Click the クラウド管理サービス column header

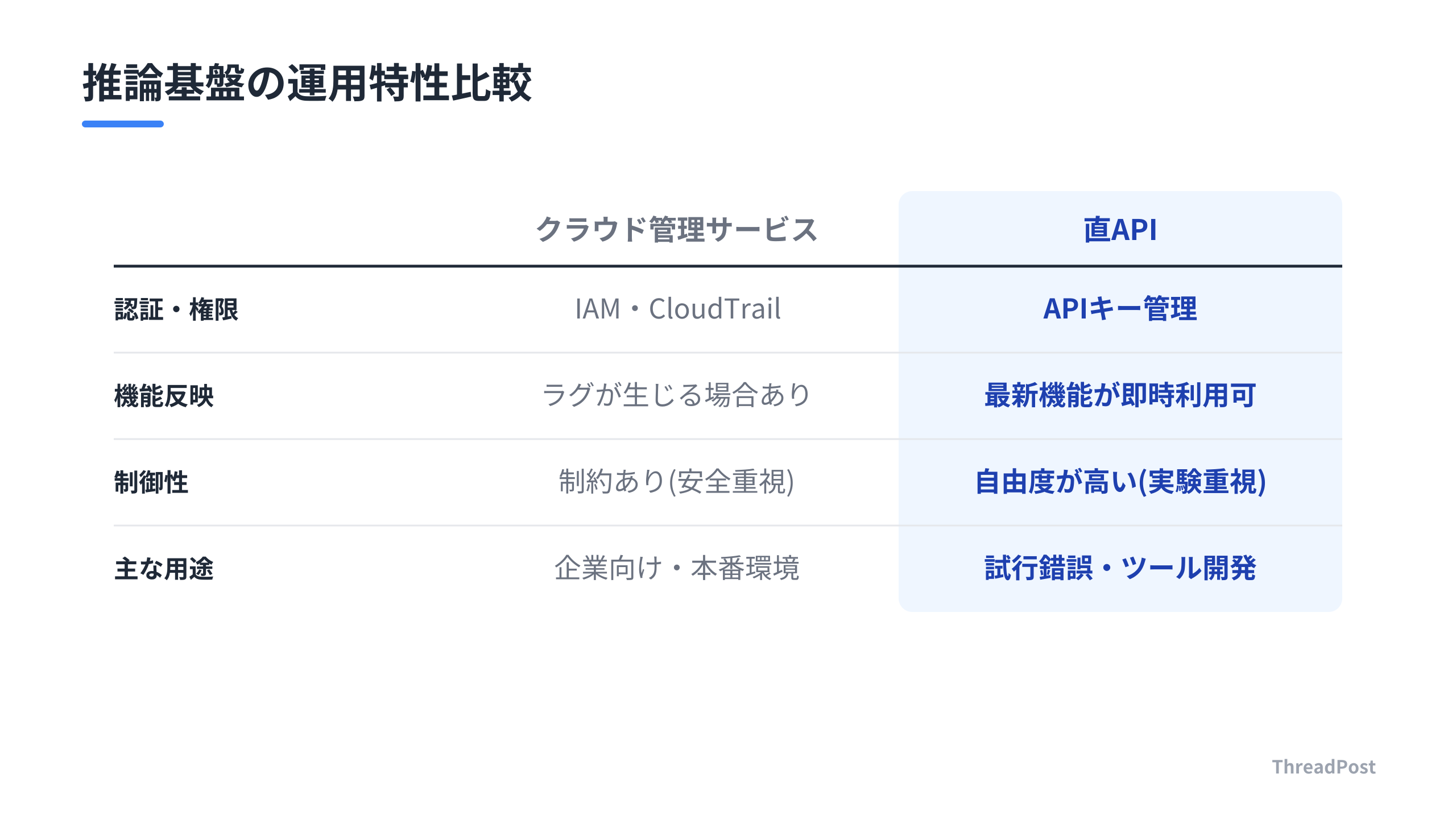[677, 230]
